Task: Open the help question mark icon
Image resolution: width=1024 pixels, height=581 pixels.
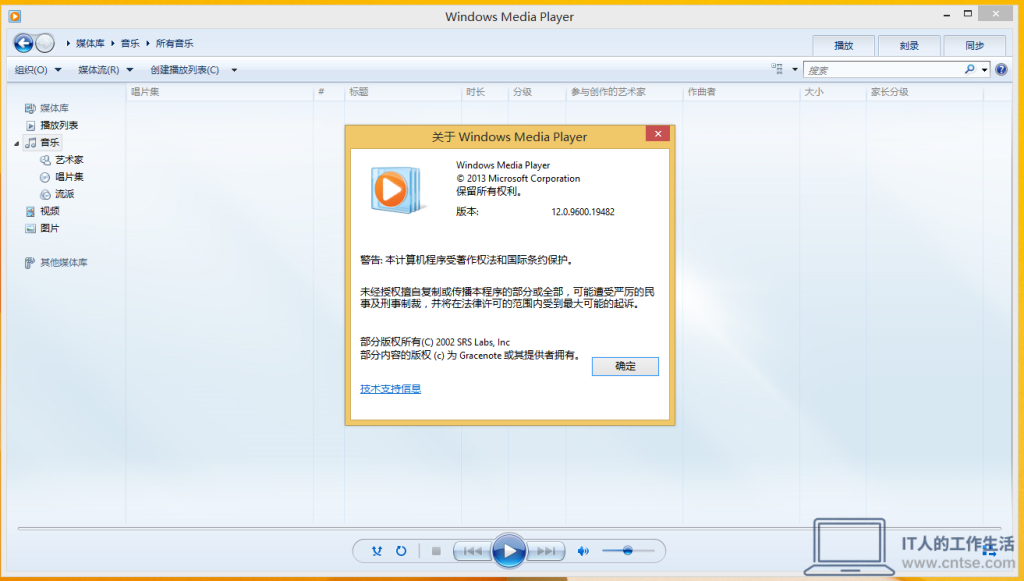Action: click(1001, 70)
